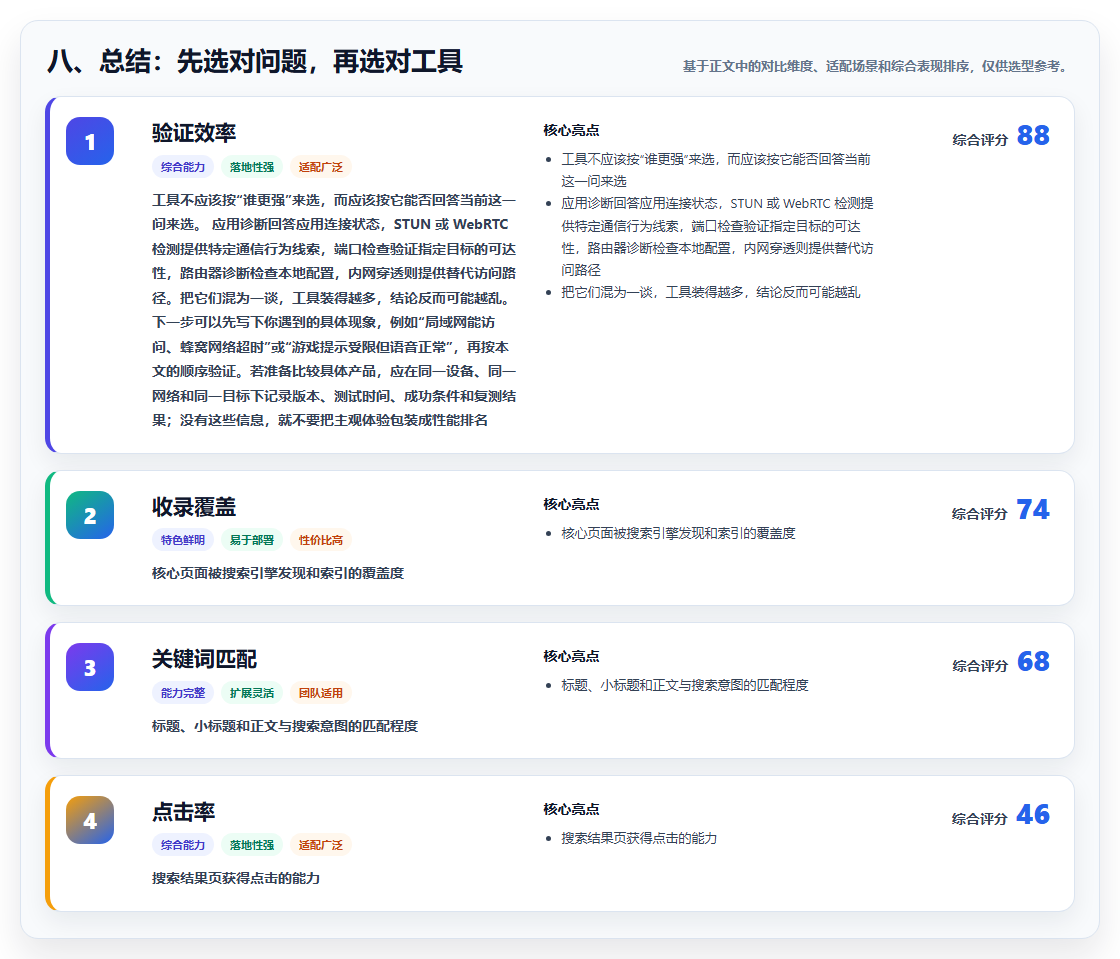The image size is (1120, 959).
Task: Click 点击率 description under its tags
Action: (236, 878)
